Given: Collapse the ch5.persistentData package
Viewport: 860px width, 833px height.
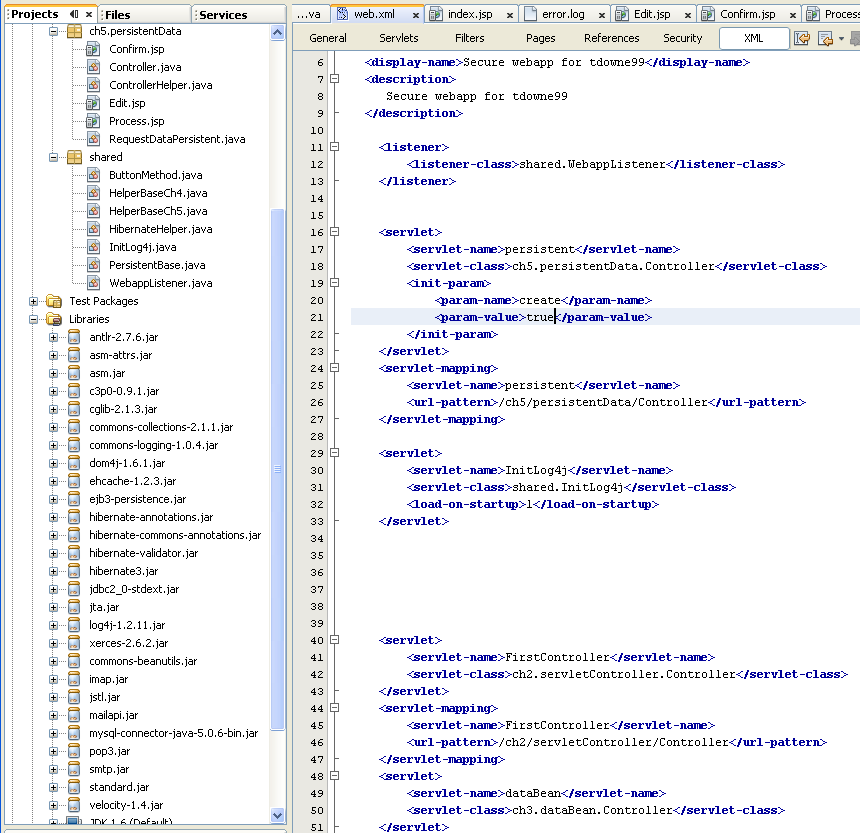Looking at the screenshot, I should [x=54, y=31].
